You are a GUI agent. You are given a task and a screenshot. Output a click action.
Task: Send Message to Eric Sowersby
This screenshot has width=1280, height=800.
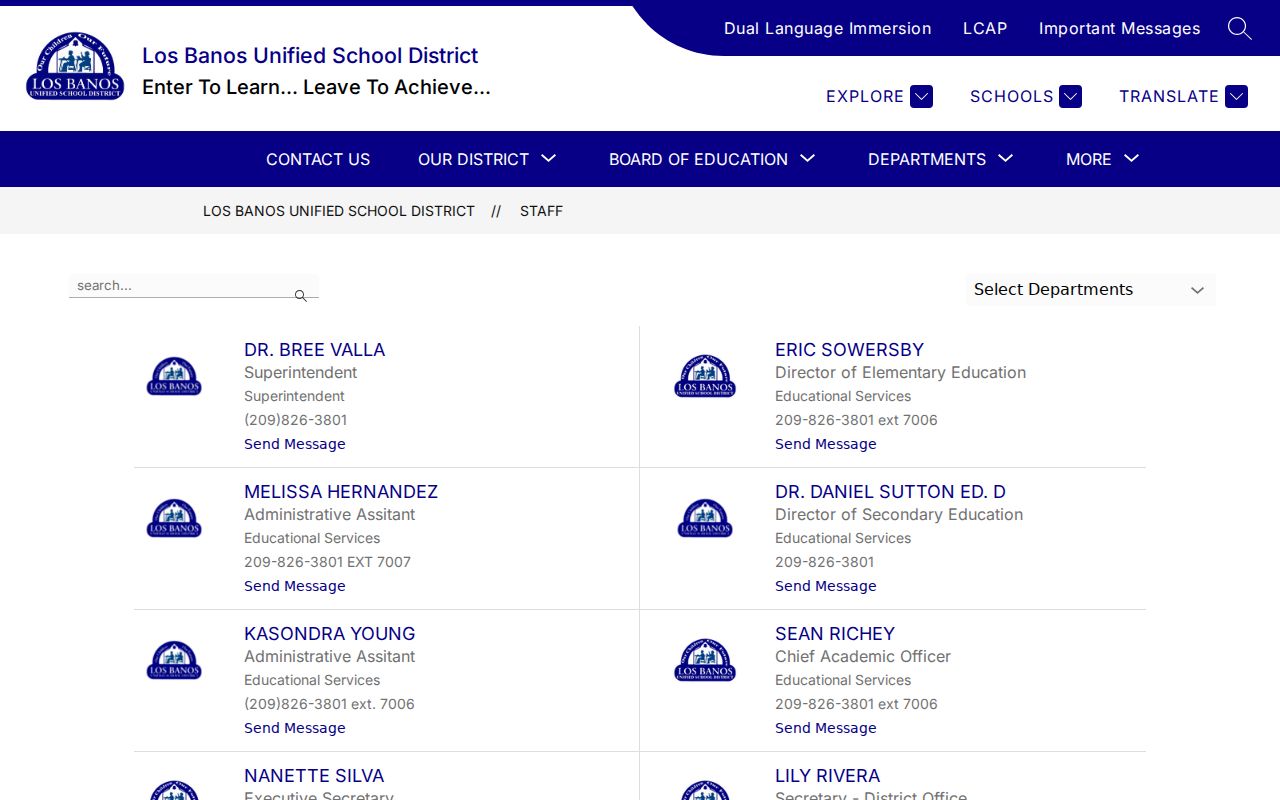826,444
